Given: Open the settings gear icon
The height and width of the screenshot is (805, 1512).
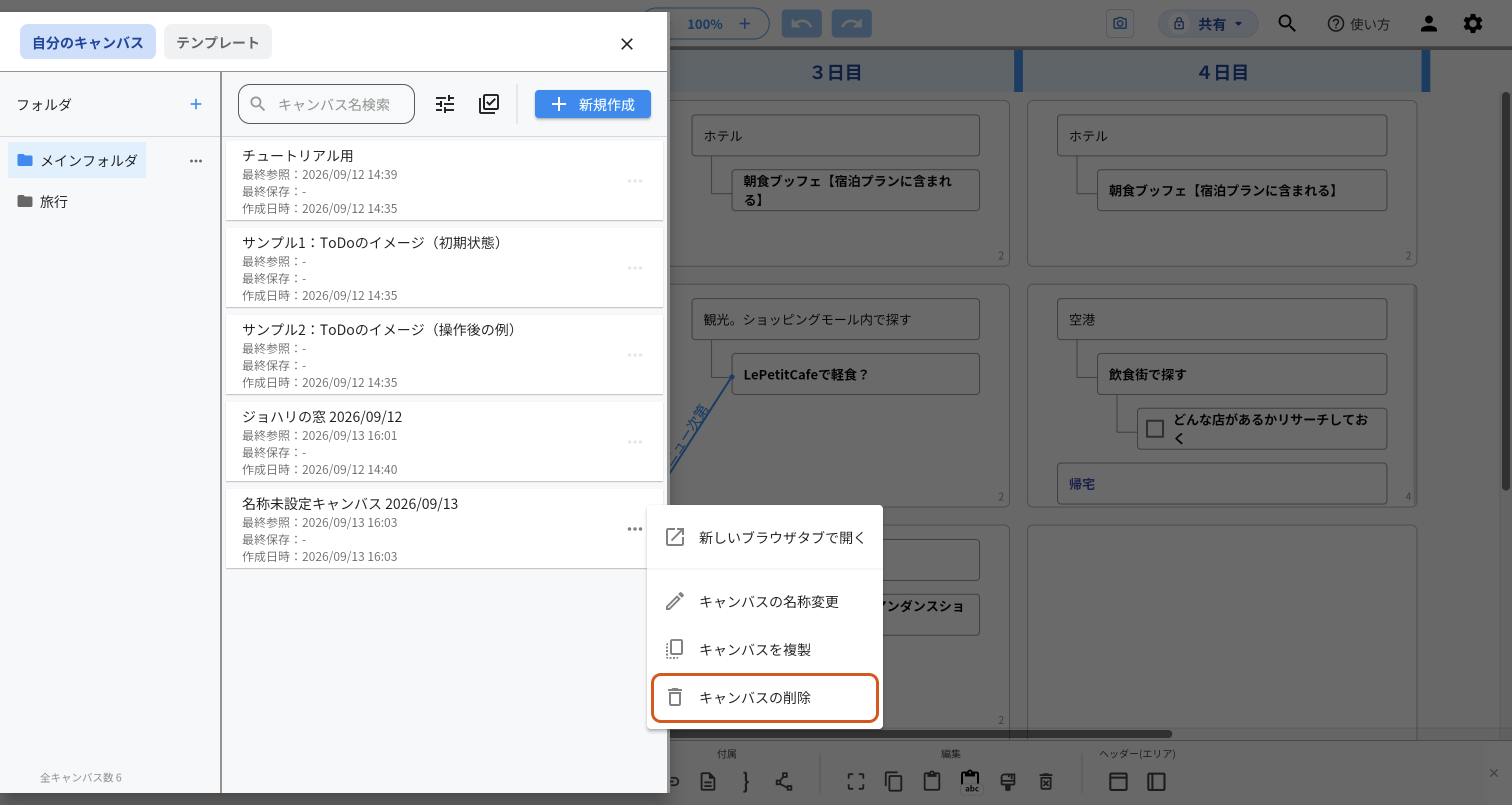Looking at the screenshot, I should pos(1473,24).
